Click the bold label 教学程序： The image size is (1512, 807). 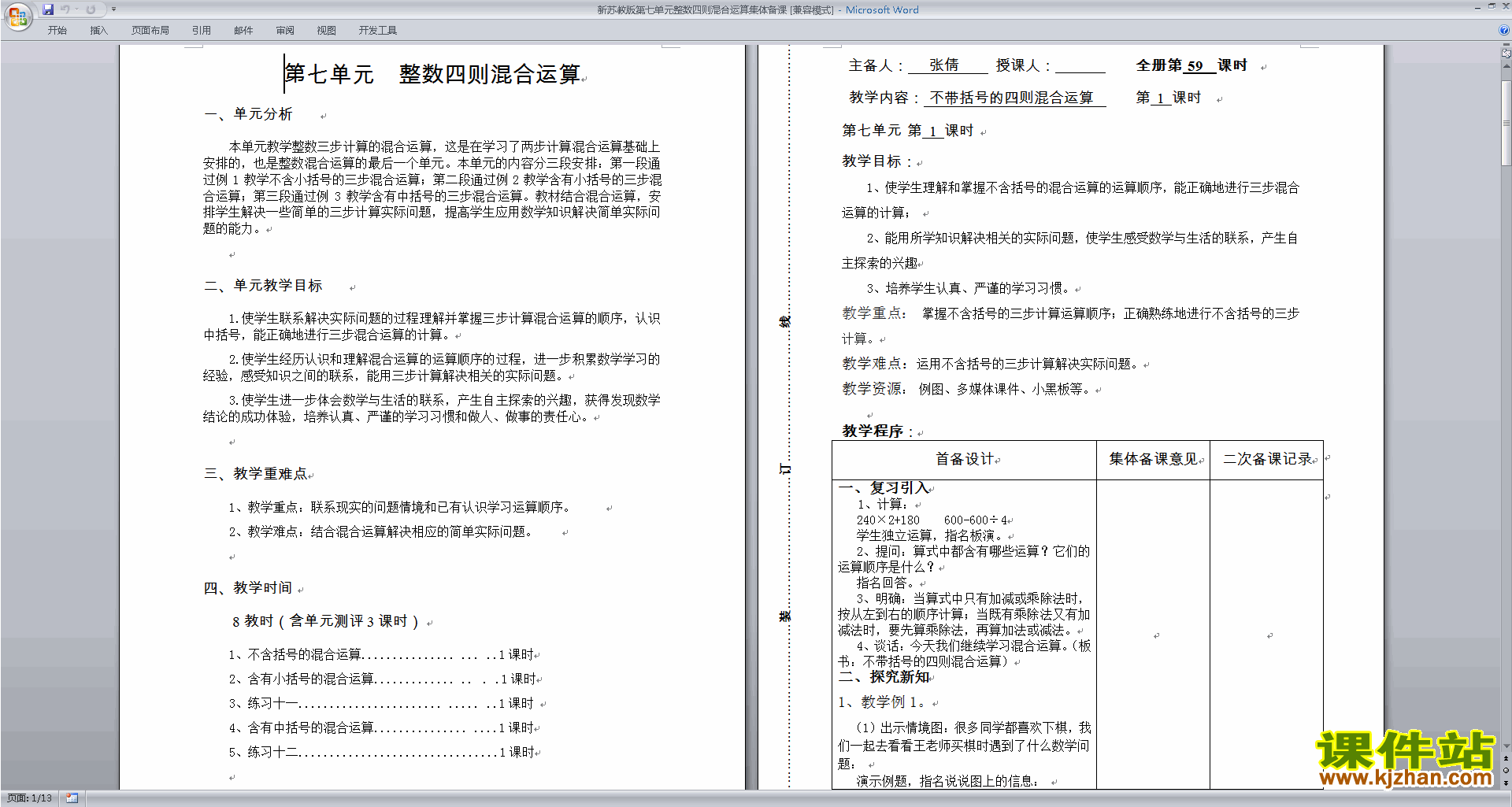[x=878, y=431]
